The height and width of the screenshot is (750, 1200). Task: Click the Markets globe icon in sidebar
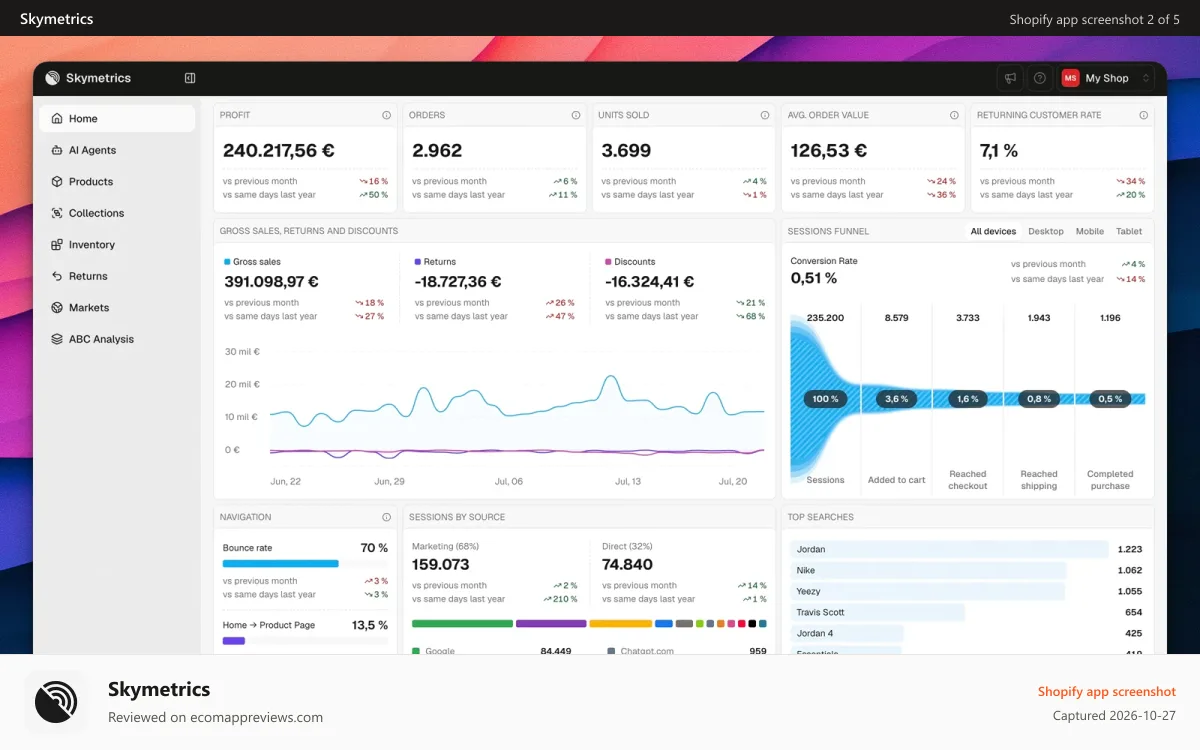(57, 308)
